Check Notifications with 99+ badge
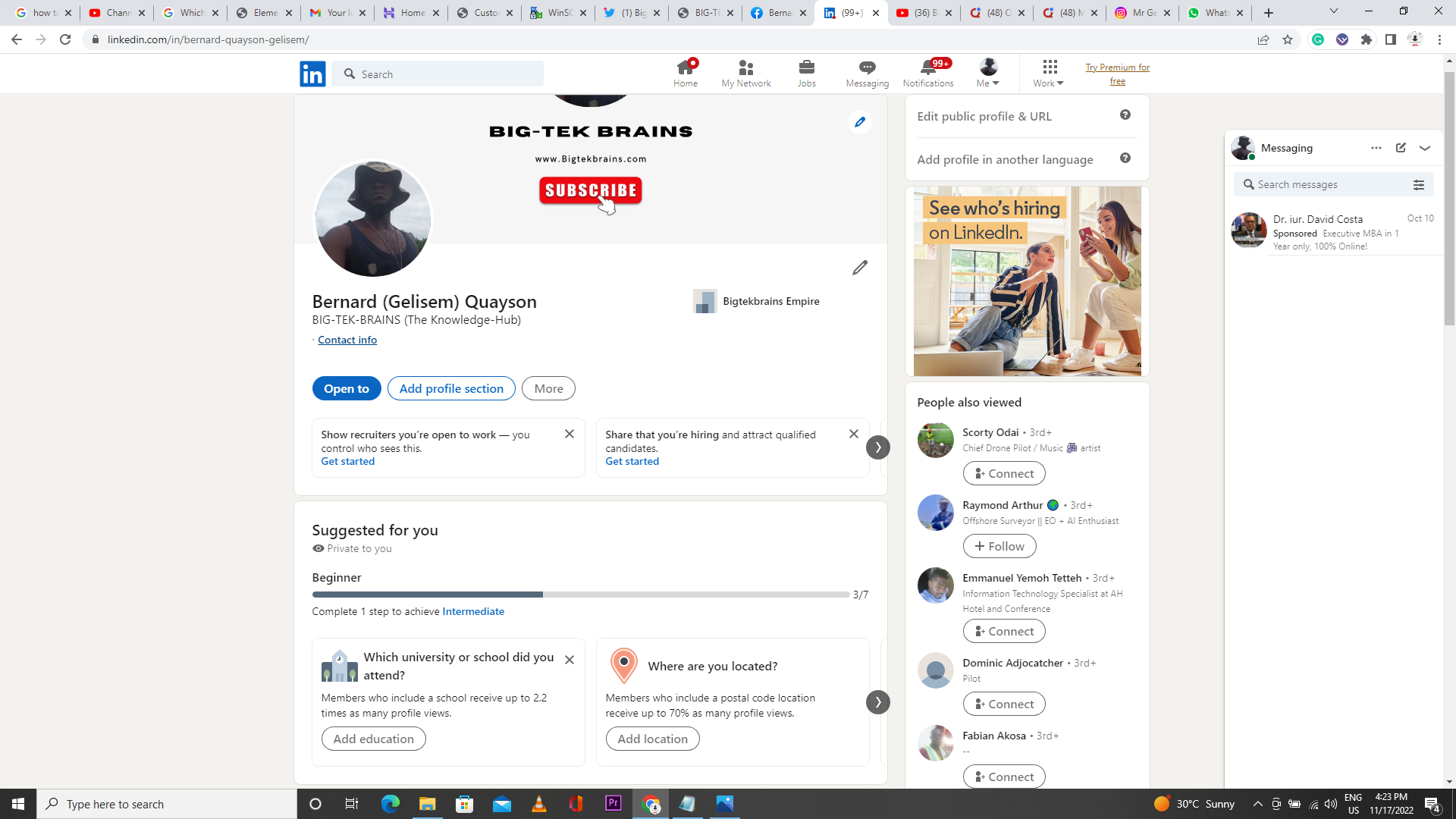 click(928, 73)
